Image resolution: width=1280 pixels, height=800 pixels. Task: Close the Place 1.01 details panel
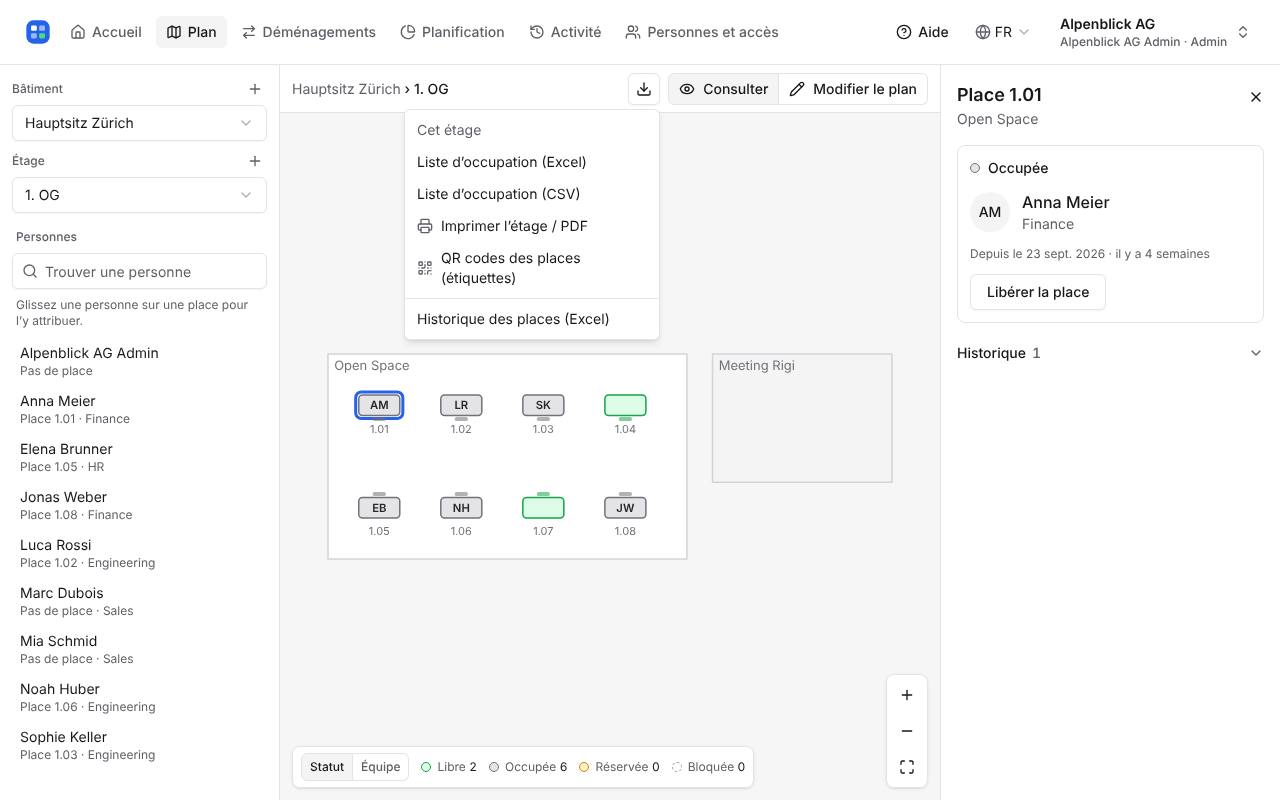coord(1256,97)
